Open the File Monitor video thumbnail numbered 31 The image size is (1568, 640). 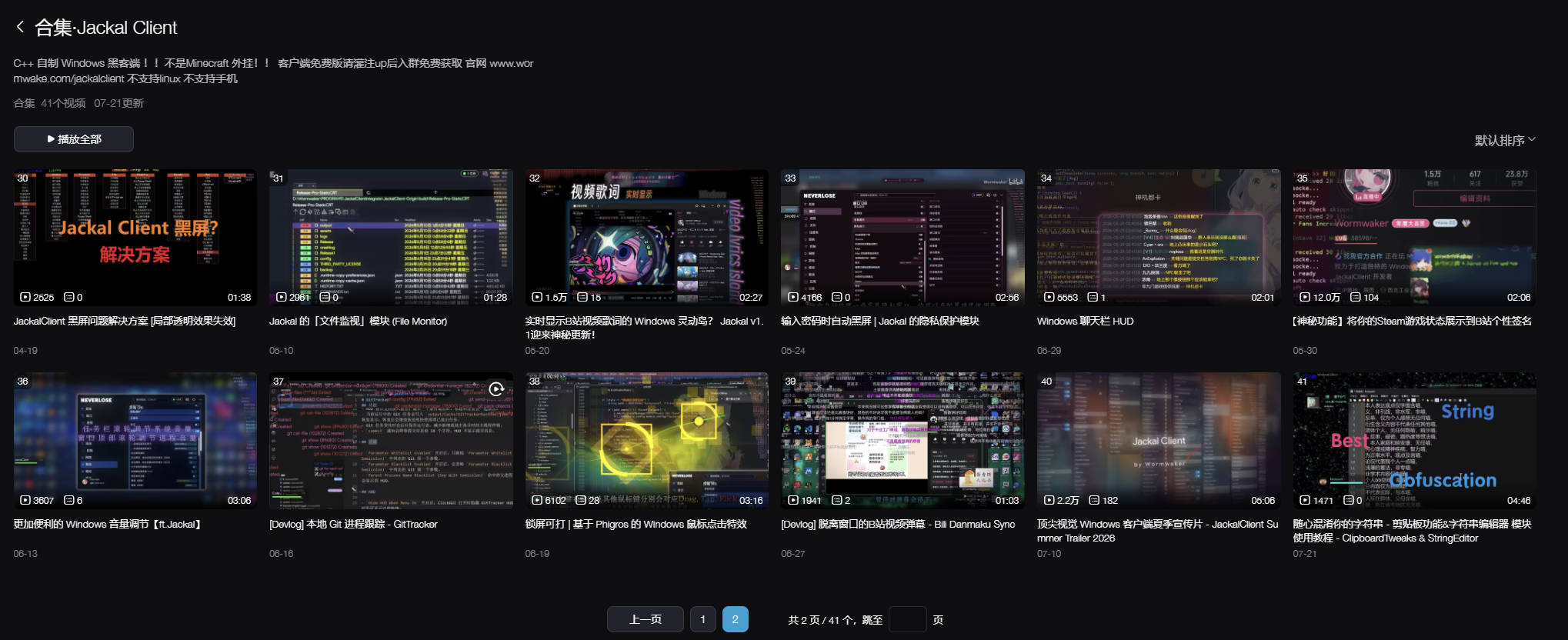[391, 238]
